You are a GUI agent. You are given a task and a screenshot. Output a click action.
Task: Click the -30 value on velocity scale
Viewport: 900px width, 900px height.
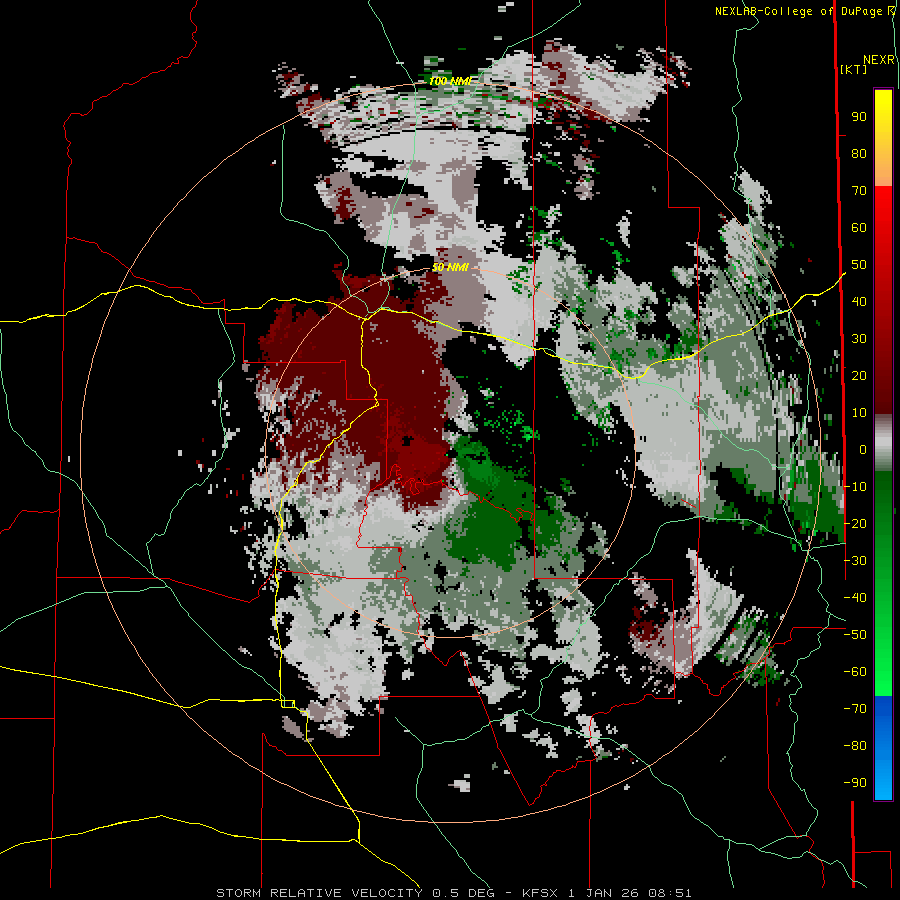pyautogui.click(x=855, y=560)
